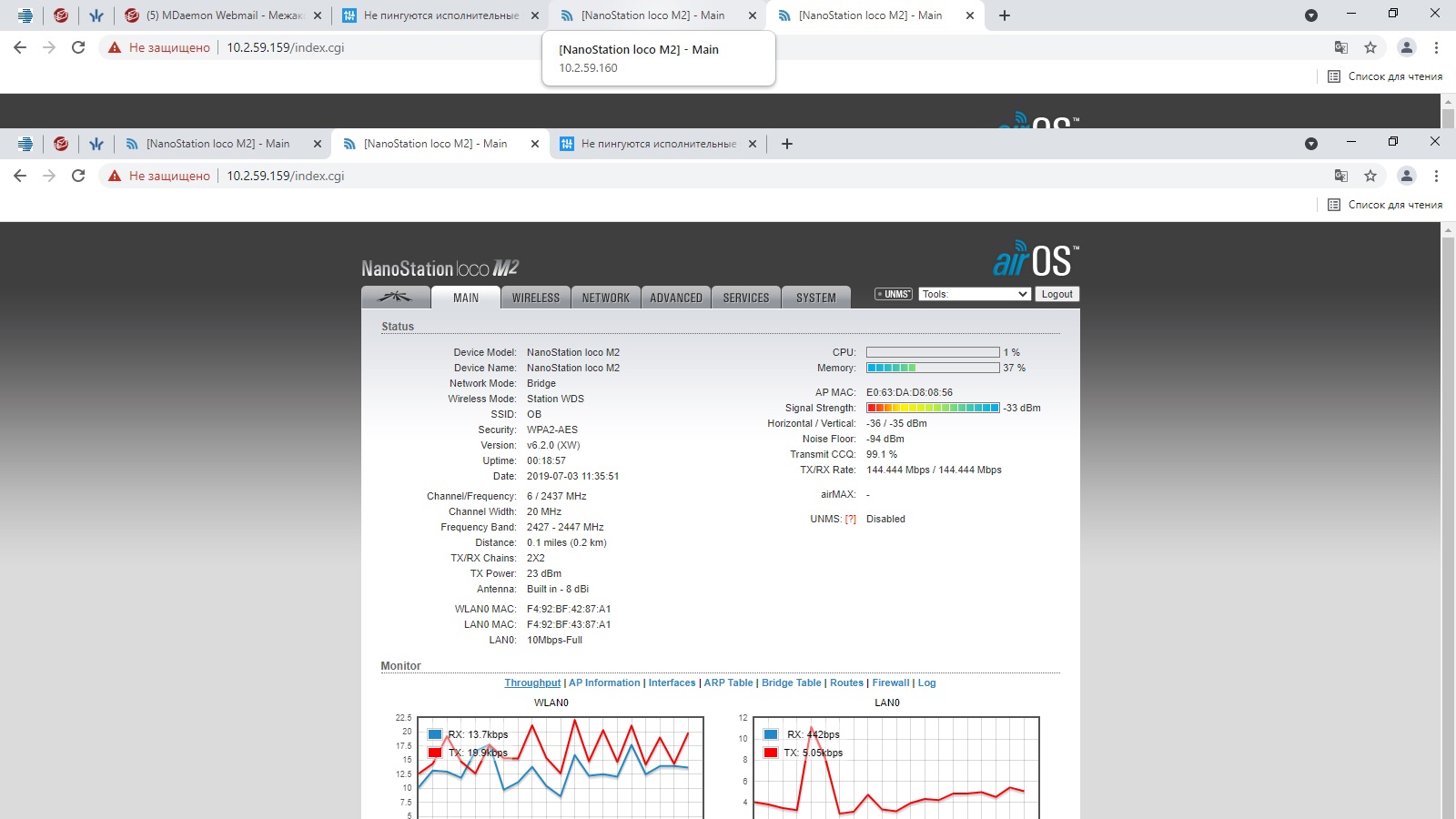This screenshot has width=1456, height=819.
Task: Open Chrome three-dot menu in lower window
Action: [1436, 176]
